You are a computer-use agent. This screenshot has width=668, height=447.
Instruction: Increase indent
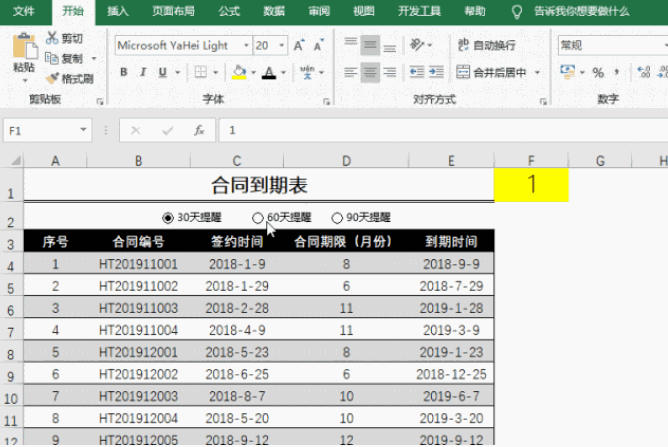tap(436, 72)
